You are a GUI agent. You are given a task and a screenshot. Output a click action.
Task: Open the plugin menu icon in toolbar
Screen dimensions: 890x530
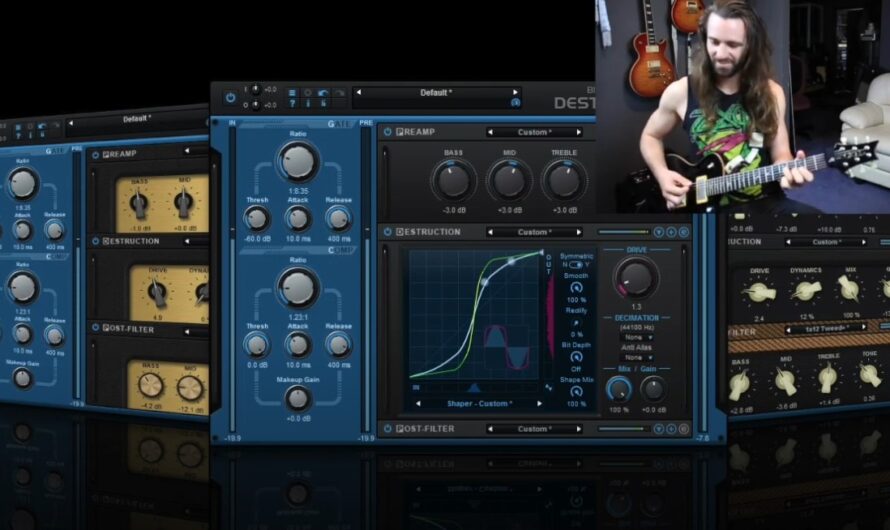292,92
